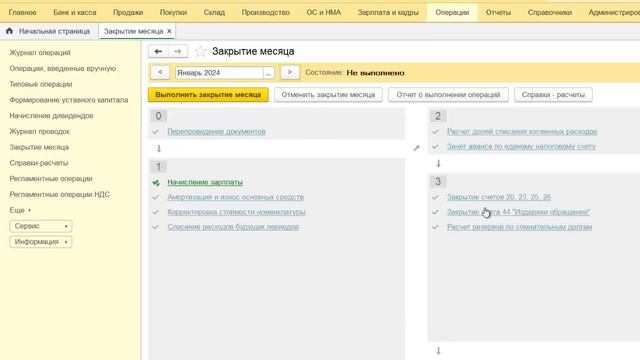Open the Банк и касса section
The image size is (640, 360).
point(75,13)
